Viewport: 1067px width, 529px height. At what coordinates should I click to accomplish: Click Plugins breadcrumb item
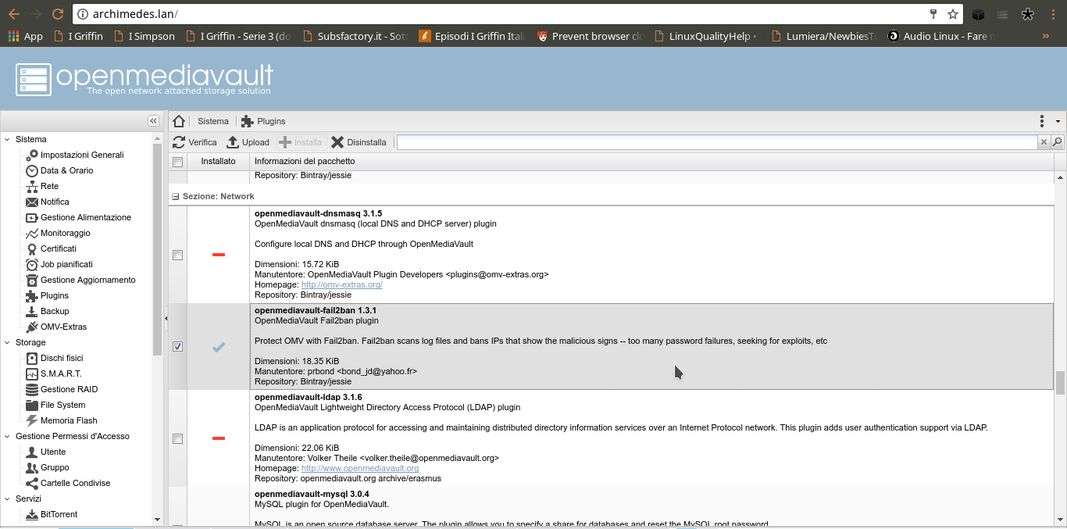[263, 121]
